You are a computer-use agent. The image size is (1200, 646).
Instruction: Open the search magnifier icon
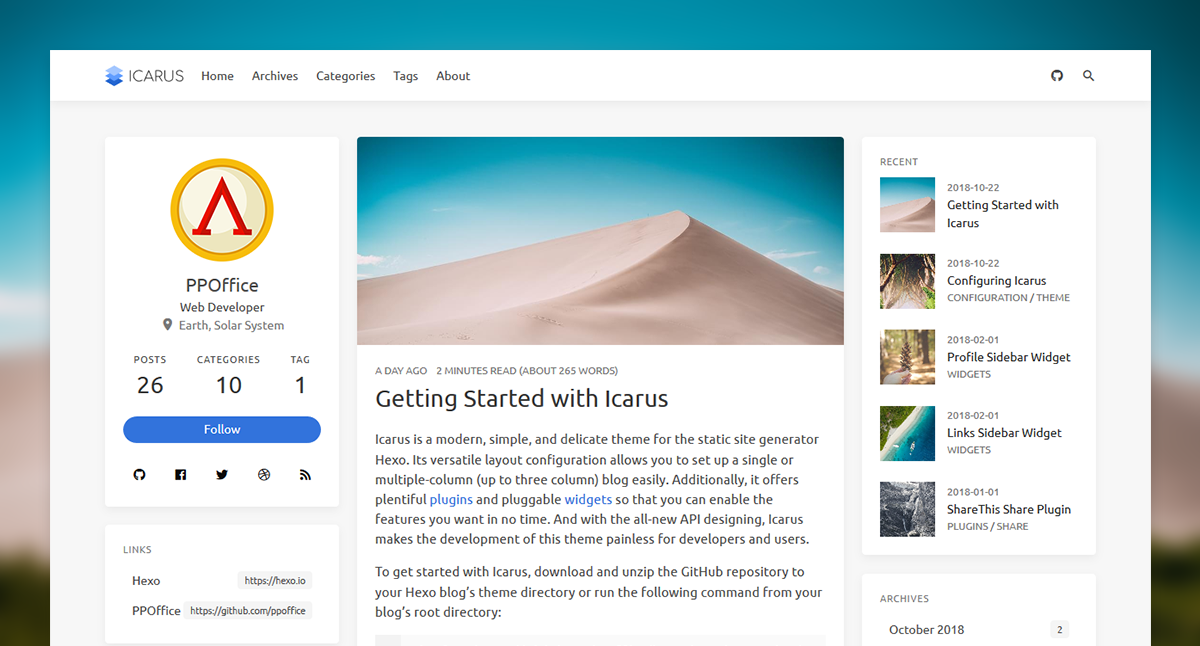(1089, 76)
